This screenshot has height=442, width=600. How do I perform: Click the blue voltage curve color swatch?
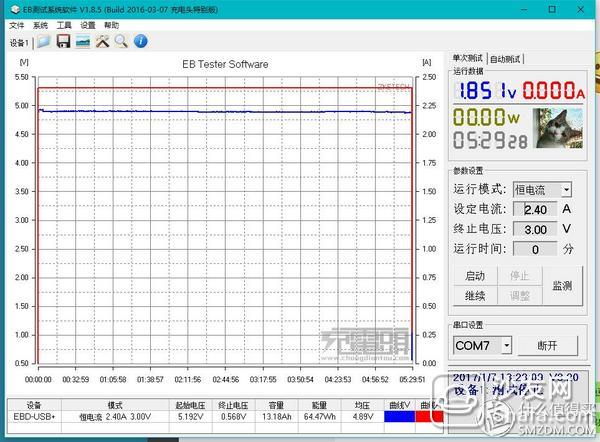click(399, 416)
